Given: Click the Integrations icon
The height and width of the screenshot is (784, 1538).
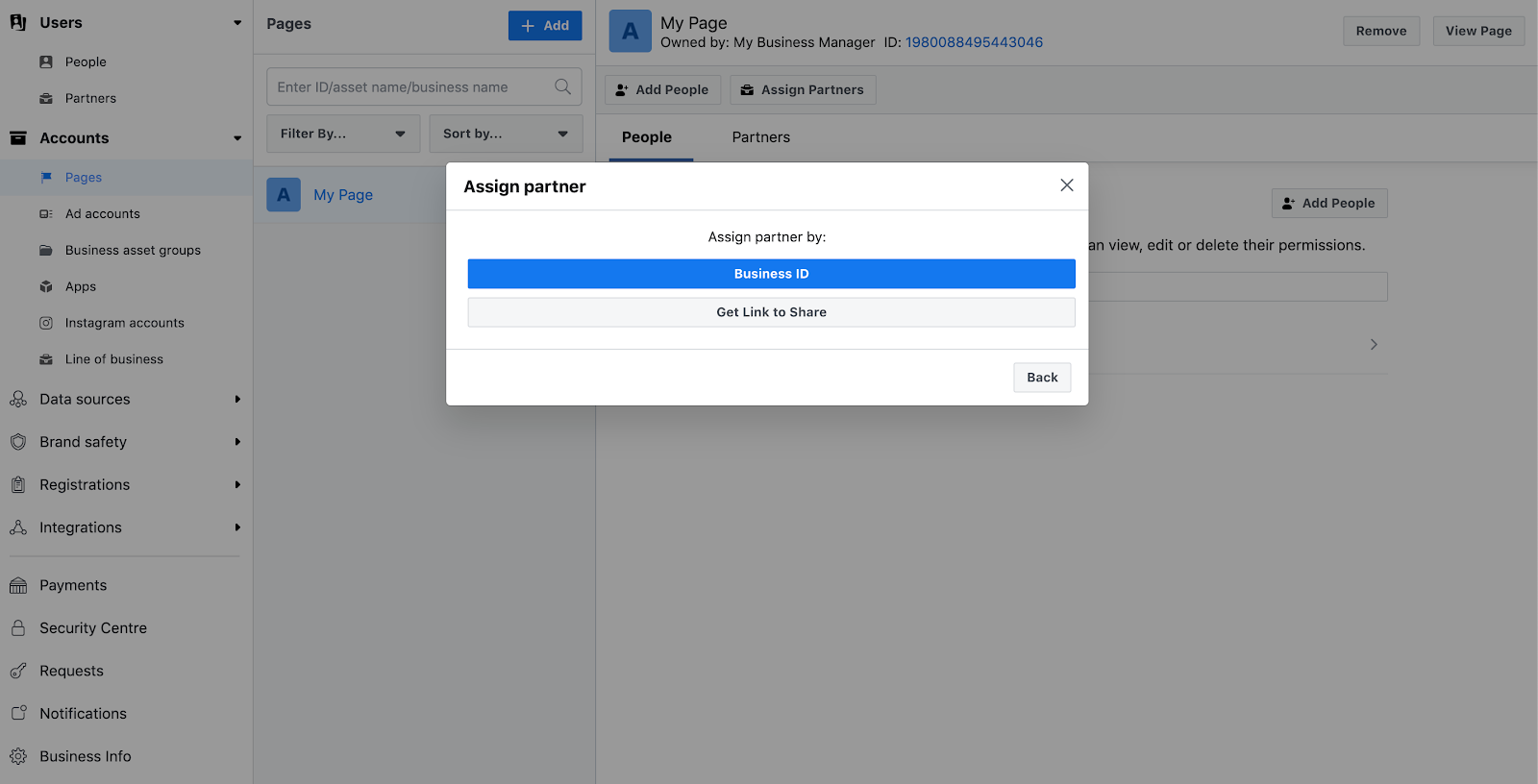Looking at the screenshot, I should tap(18, 527).
